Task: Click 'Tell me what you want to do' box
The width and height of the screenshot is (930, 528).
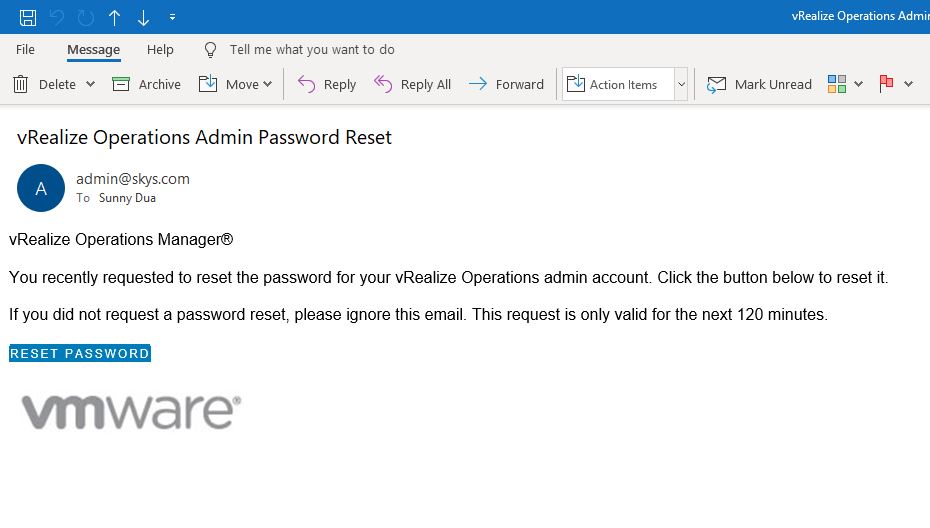Action: [311, 49]
